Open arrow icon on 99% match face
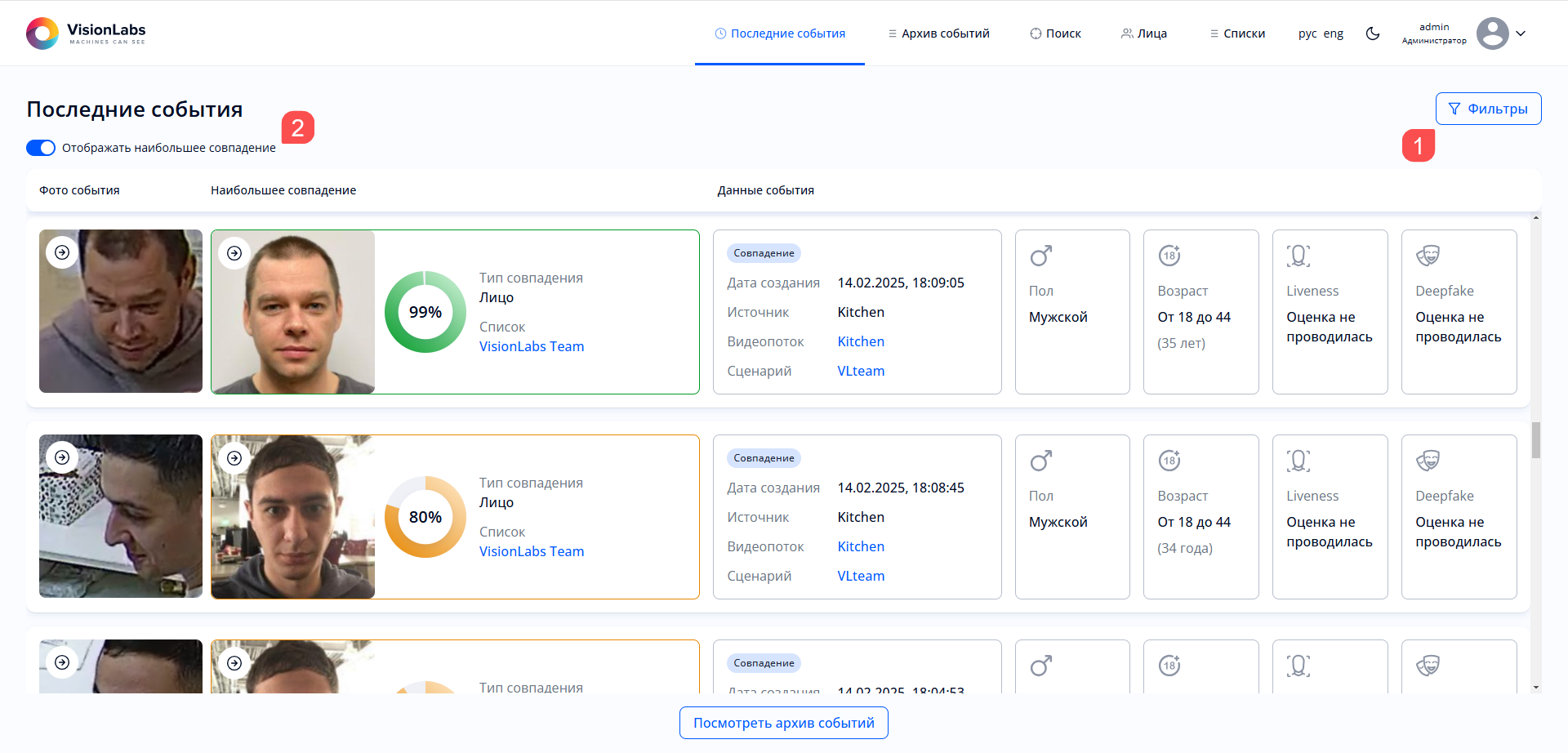This screenshot has height=753, width=1568. tap(234, 253)
